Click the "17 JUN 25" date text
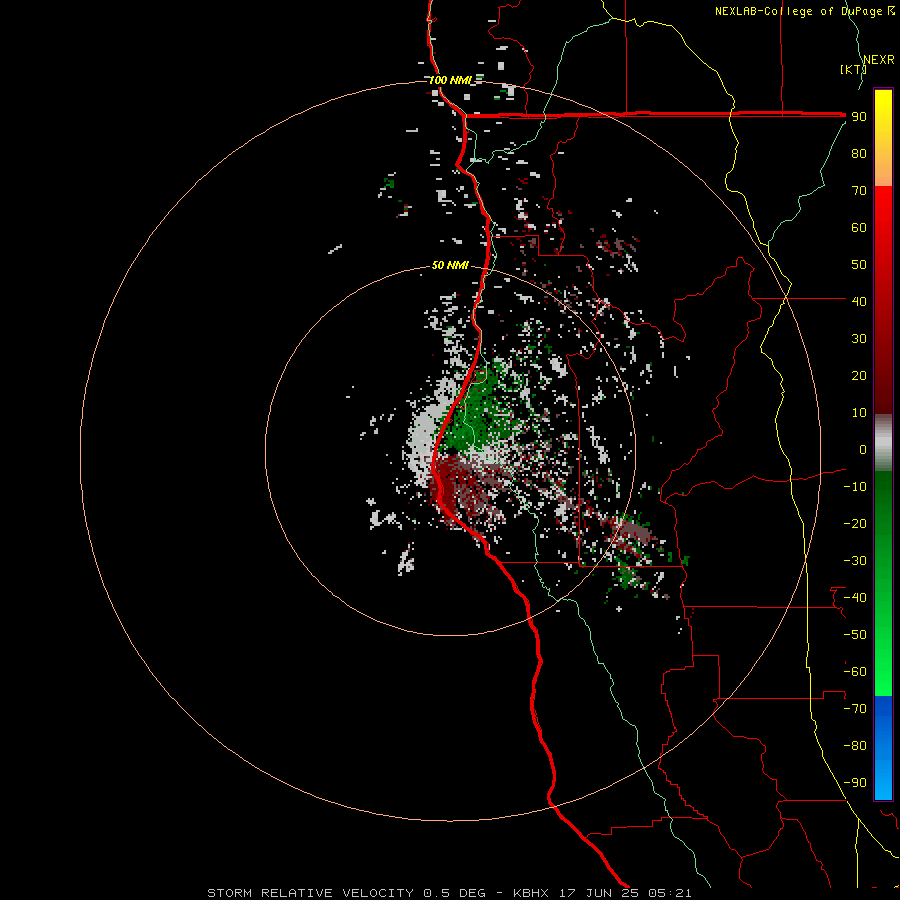The height and width of the screenshot is (900, 900). pyautogui.click(x=599, y=893)
